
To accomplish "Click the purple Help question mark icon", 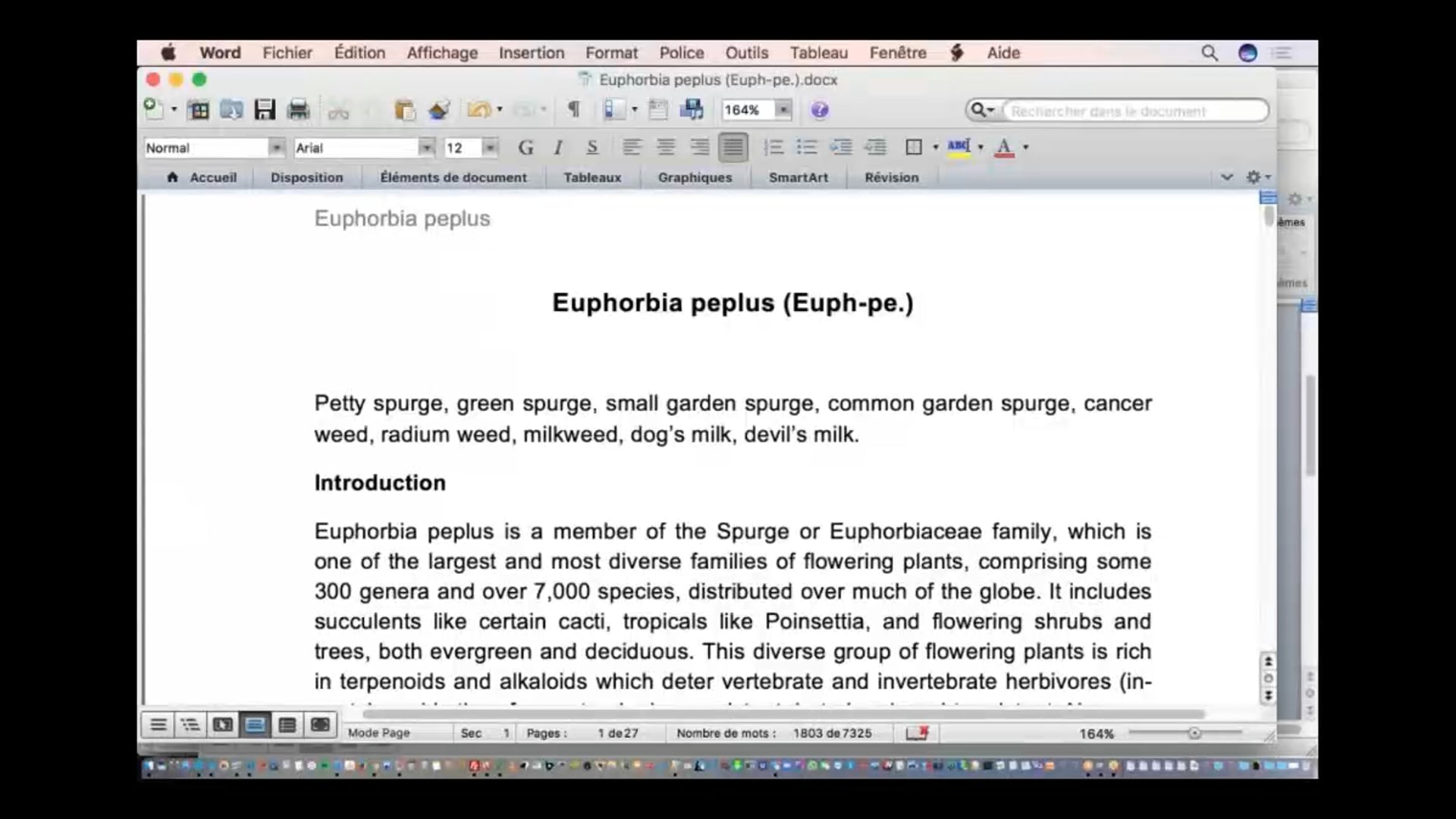I will (x=819, y=110).
